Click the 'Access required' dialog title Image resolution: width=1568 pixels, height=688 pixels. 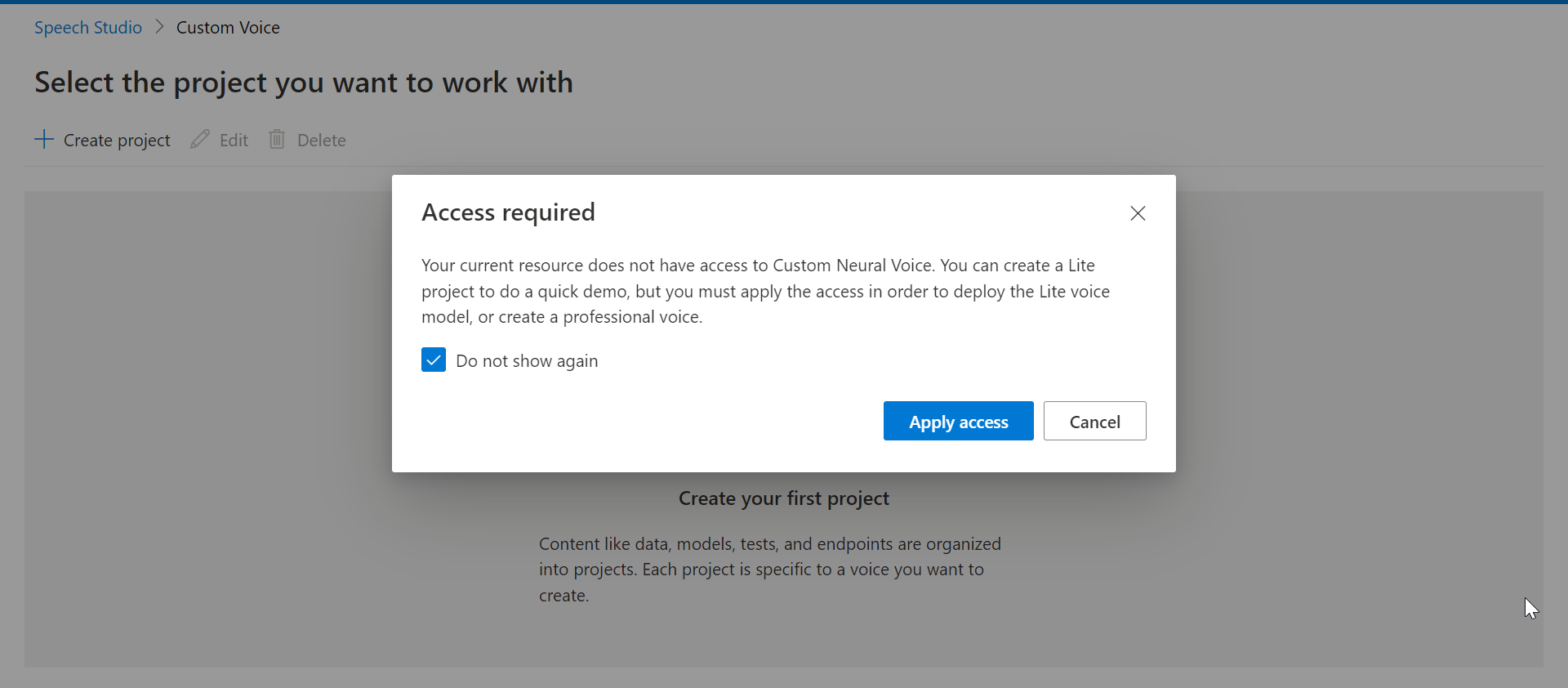tap(508, 212)
